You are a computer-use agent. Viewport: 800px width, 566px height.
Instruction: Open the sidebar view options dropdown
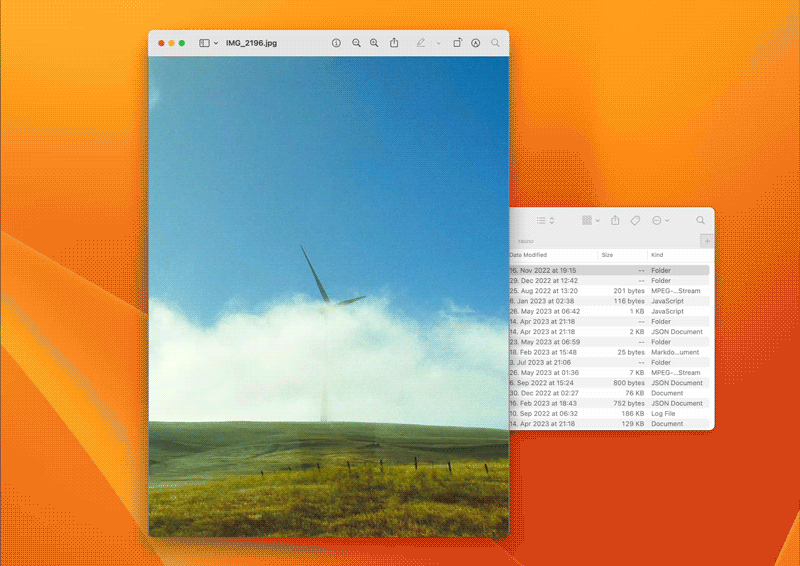coord(216,43)
